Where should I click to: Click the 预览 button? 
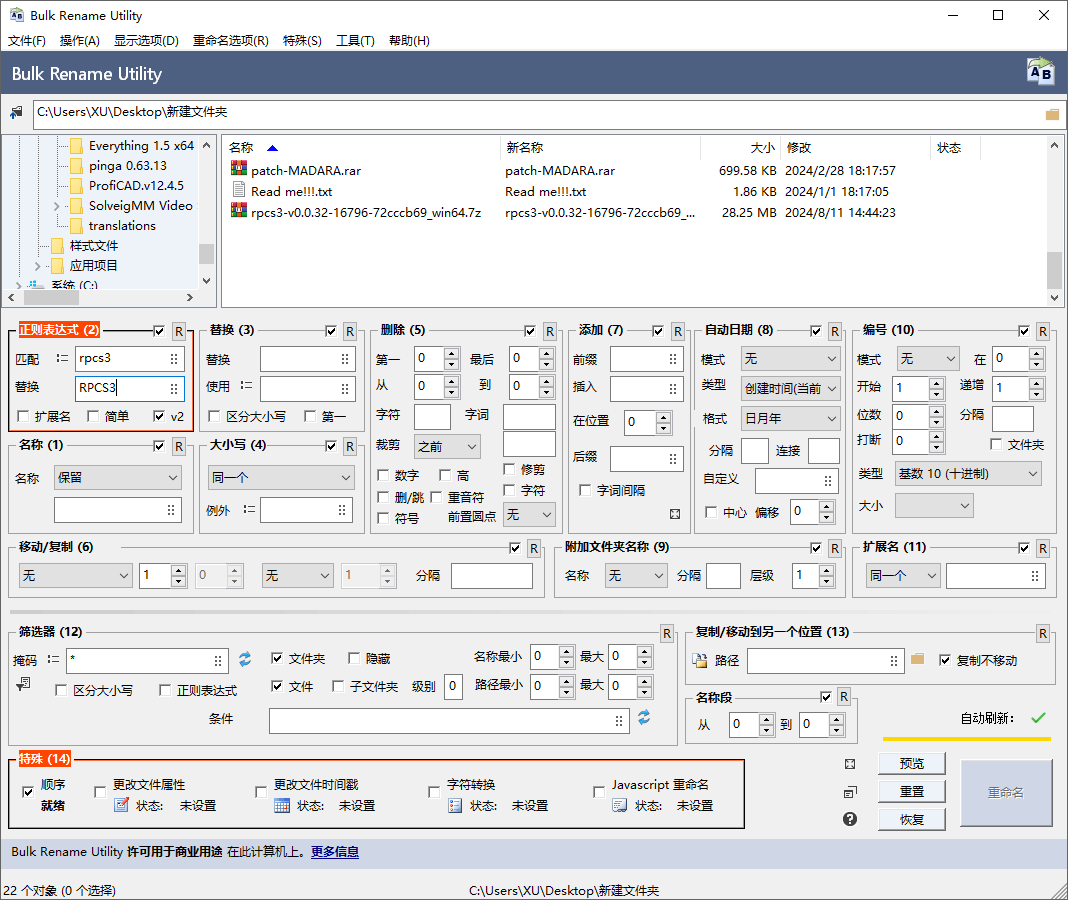(x=911, y=763)
